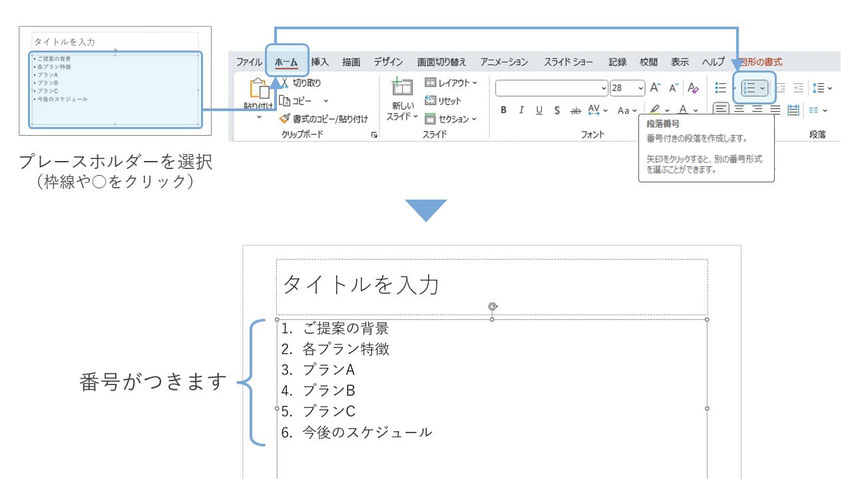This screenshot has width=852, height=479.
Task: Open the Section (セクション) dropdown
Action: coord(451,118)
